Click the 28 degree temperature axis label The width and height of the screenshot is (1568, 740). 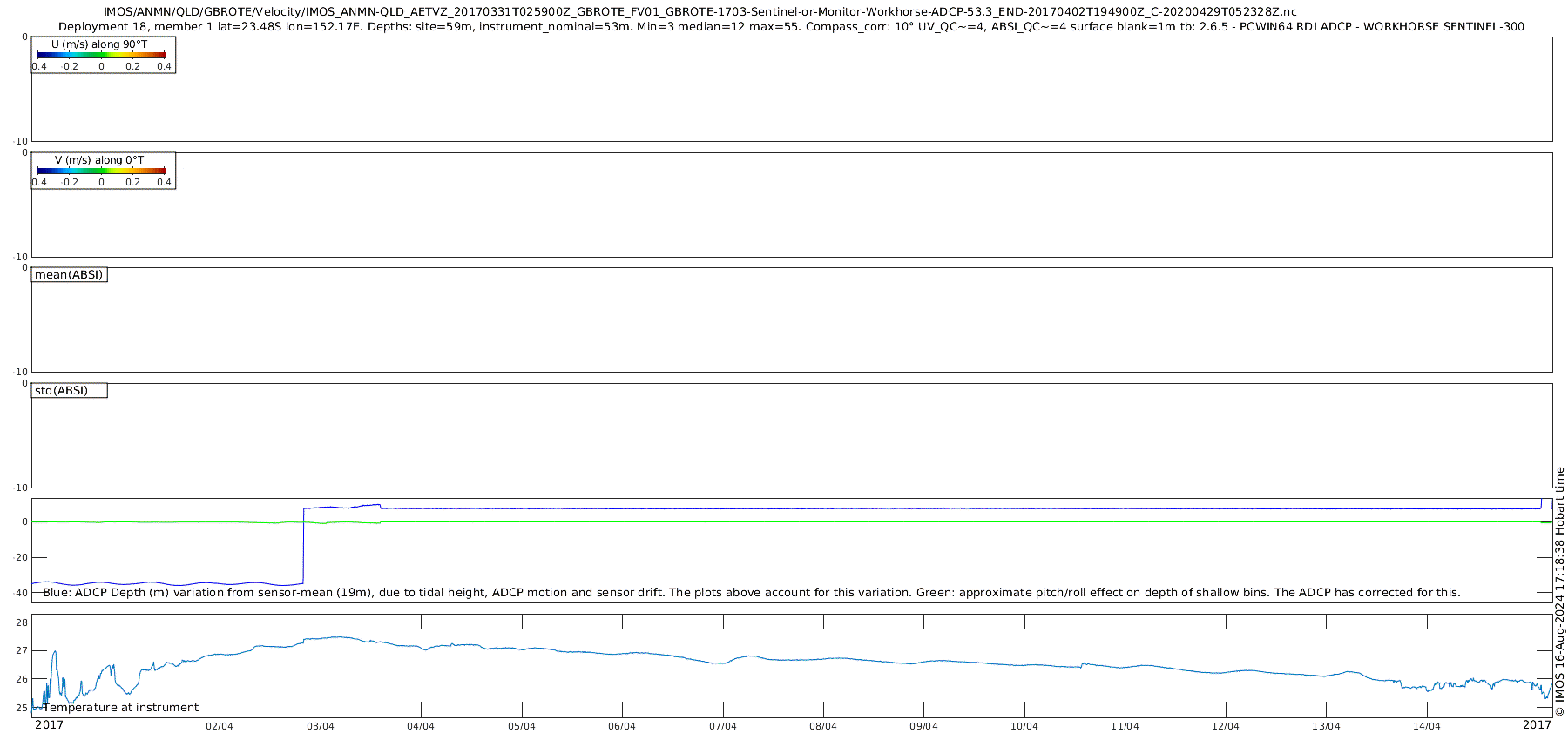[x=23, y=622]
